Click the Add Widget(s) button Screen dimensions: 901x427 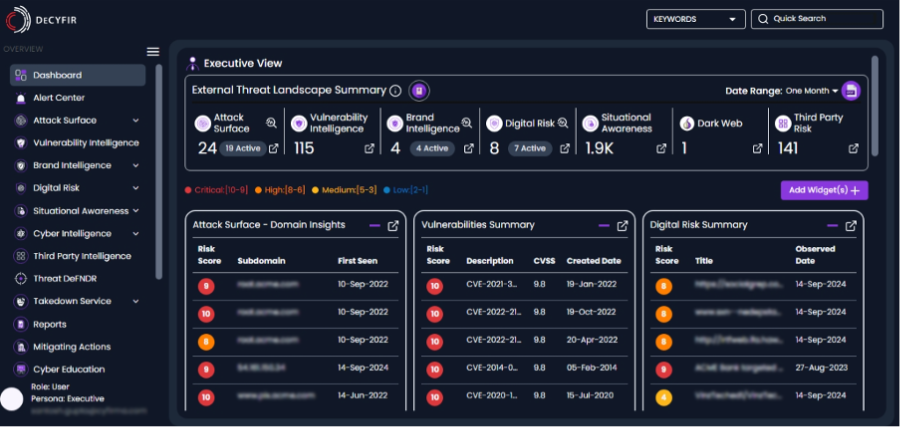(824, 190)
